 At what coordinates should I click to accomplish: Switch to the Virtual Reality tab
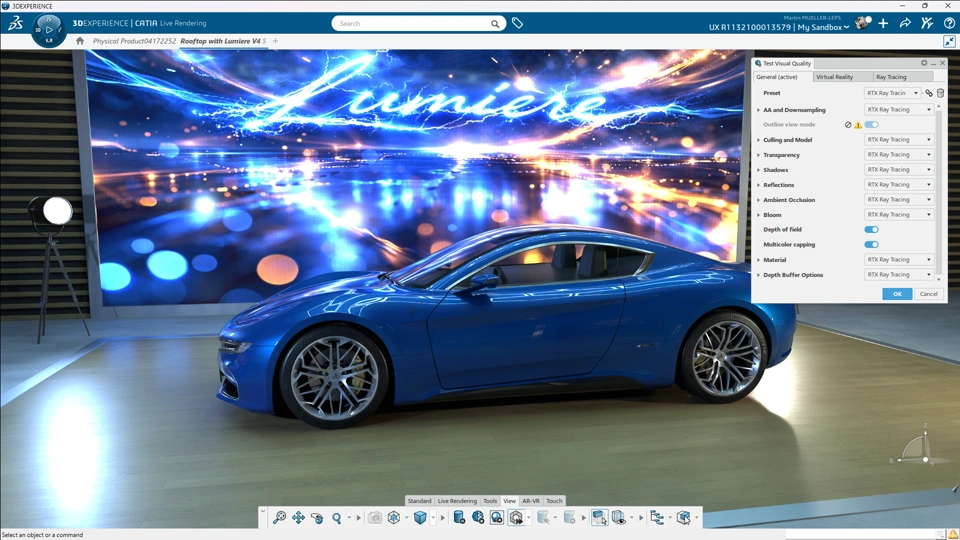click(842, 77)
